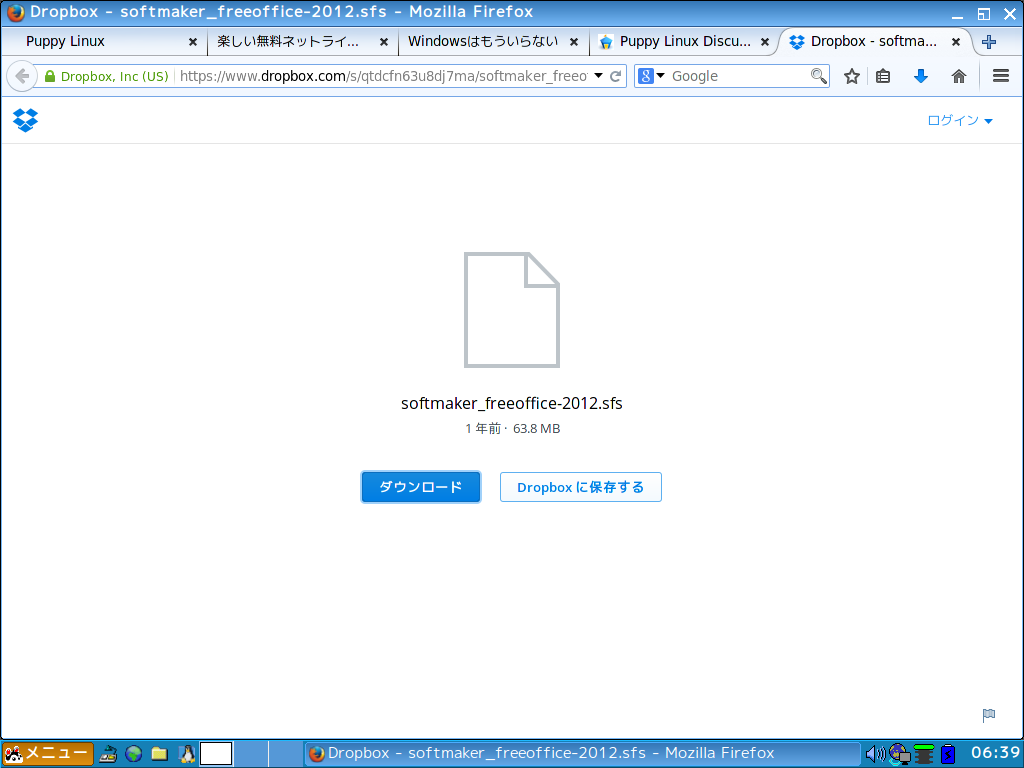Select the white desktop pager box
This screenshot has height=768, width=1024.
pyautogui.click(x=216, y=754)
